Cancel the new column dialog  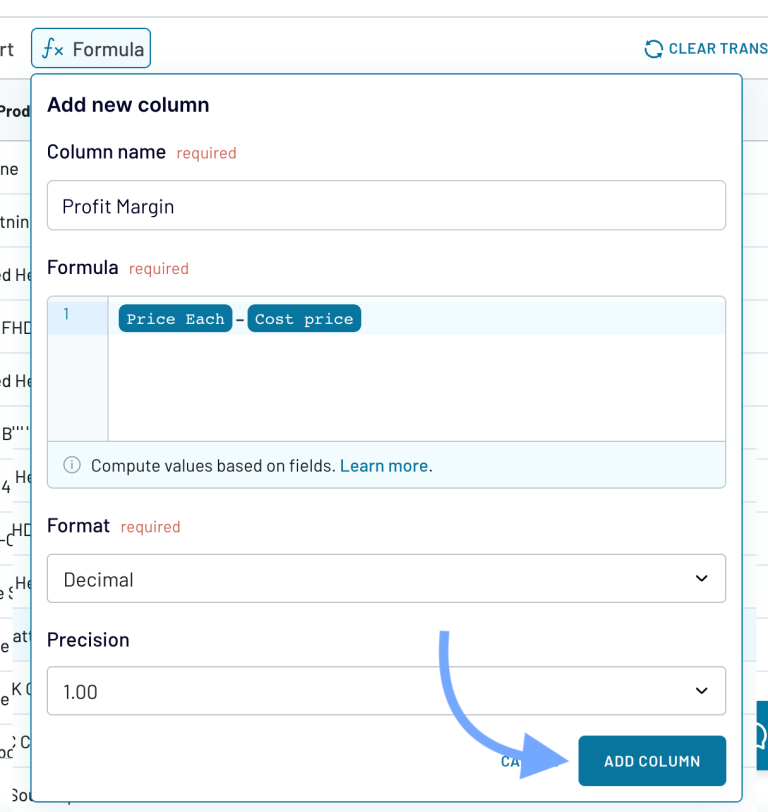coord(513,761)
